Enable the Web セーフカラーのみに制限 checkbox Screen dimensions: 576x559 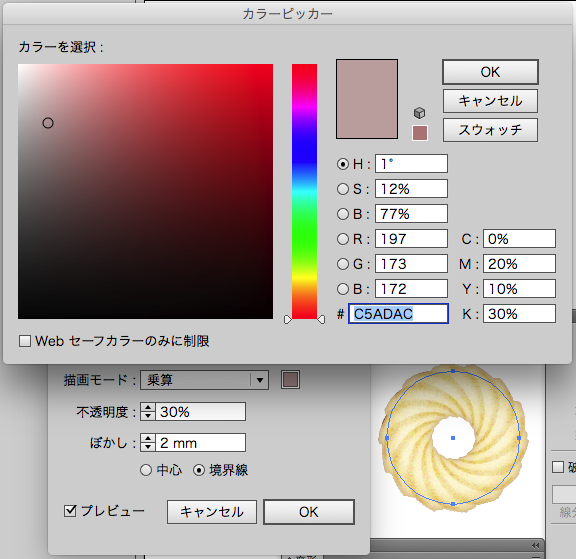[x=25, y=341]
